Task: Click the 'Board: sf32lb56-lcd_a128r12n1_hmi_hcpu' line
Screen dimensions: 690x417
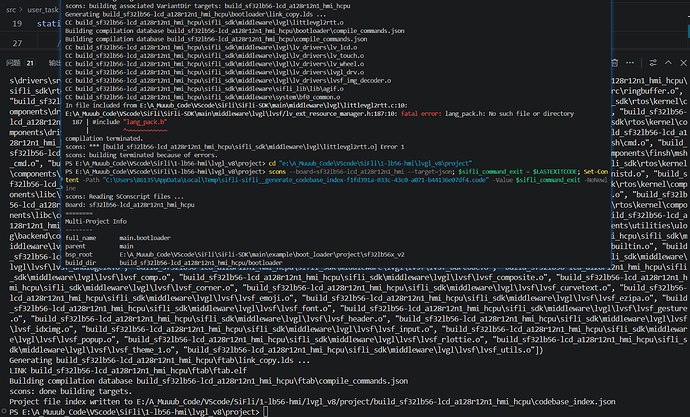Action: click(x=130, y=205)
